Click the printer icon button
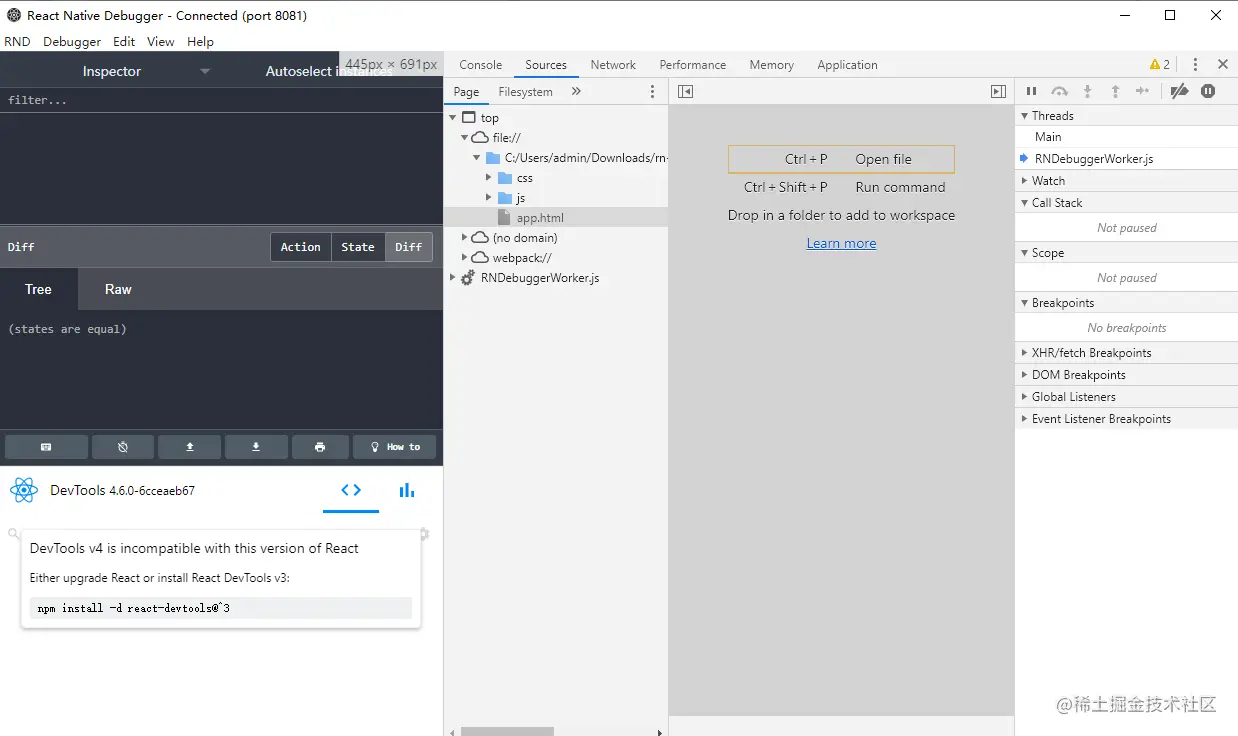The image size is (1238, 736). [x=320, y=447]
